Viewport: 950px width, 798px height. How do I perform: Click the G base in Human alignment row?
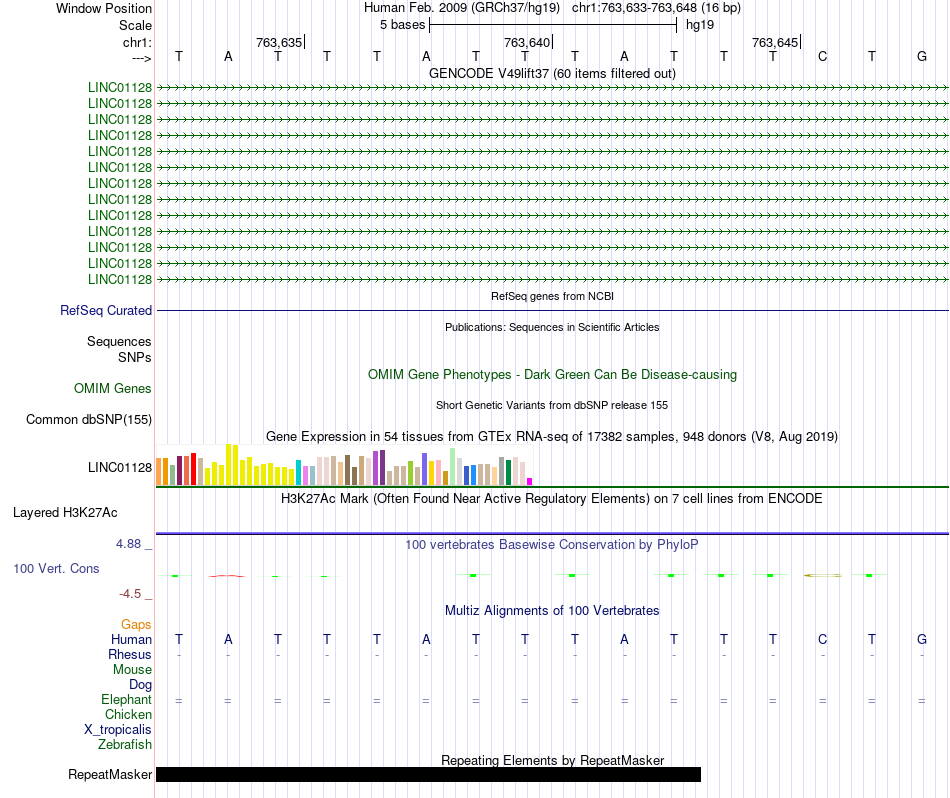point(922,639)
